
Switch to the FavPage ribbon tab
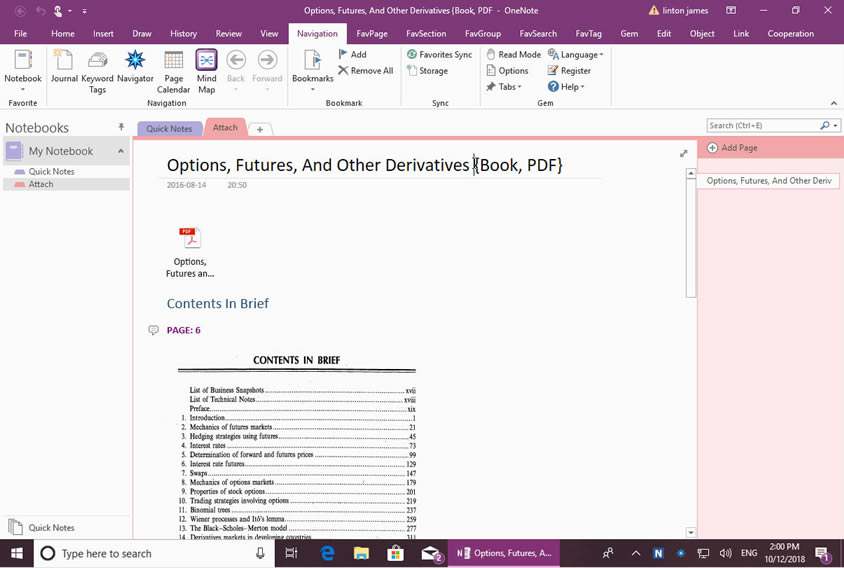click(372, 33)
